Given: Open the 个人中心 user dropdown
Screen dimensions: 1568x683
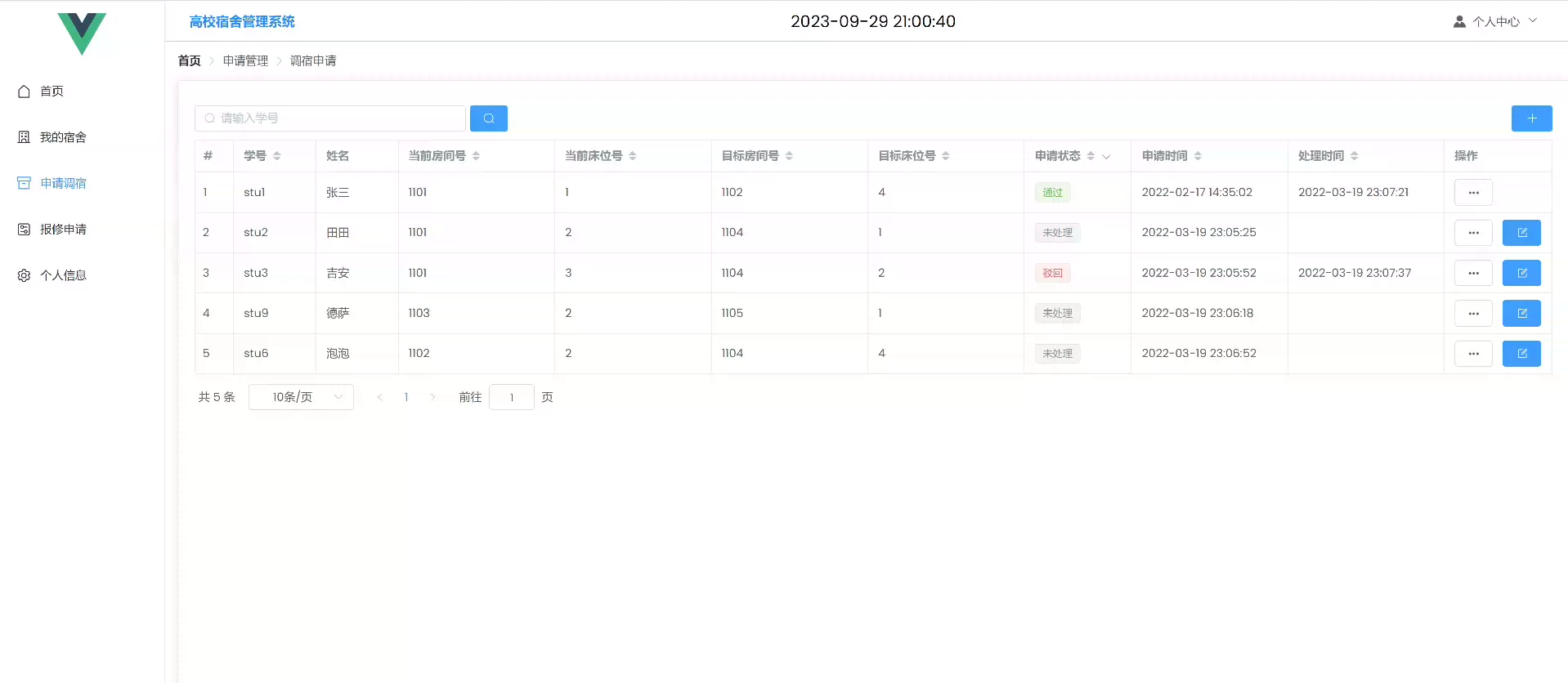Looking at the screenshot, I should coord(1495,22).
